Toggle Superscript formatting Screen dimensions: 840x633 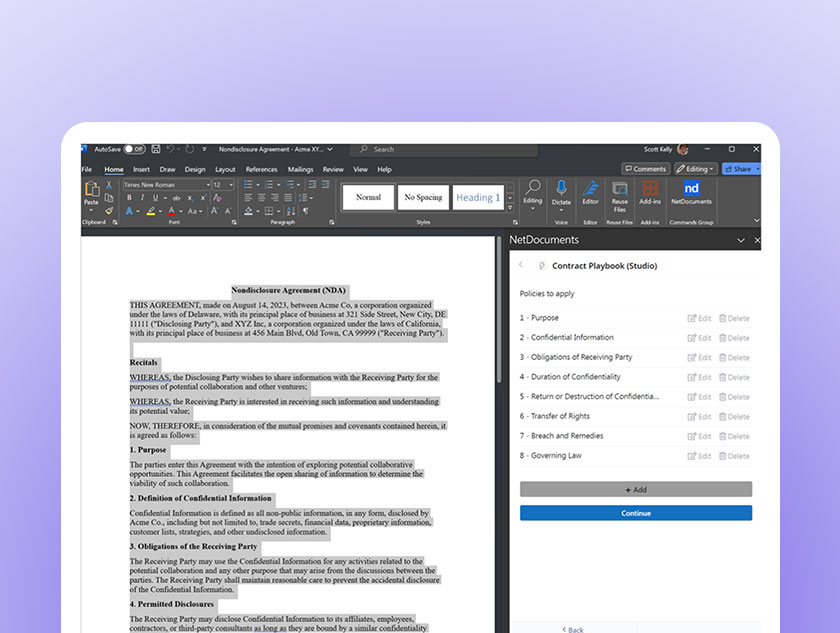pos(203,198)
